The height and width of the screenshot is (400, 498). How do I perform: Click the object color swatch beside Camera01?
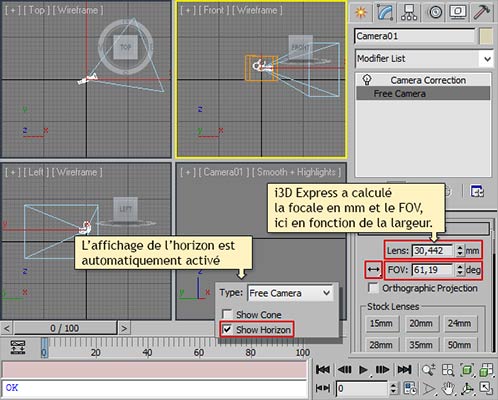[x=486, y=36]
